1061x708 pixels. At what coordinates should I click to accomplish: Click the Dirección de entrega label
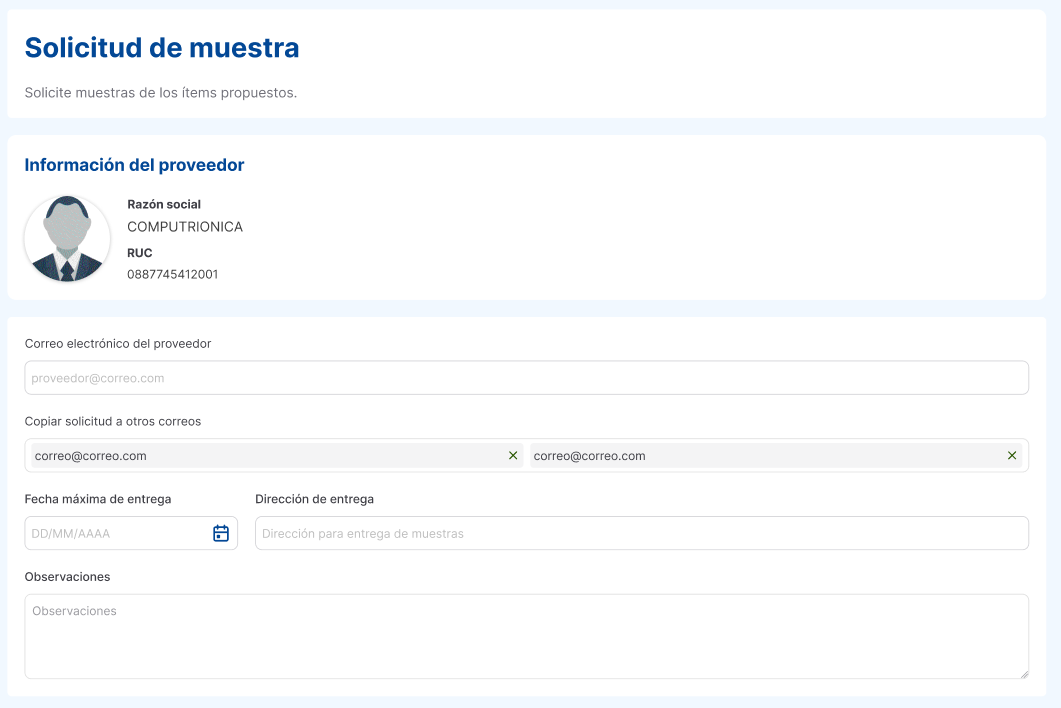[314, 498]
